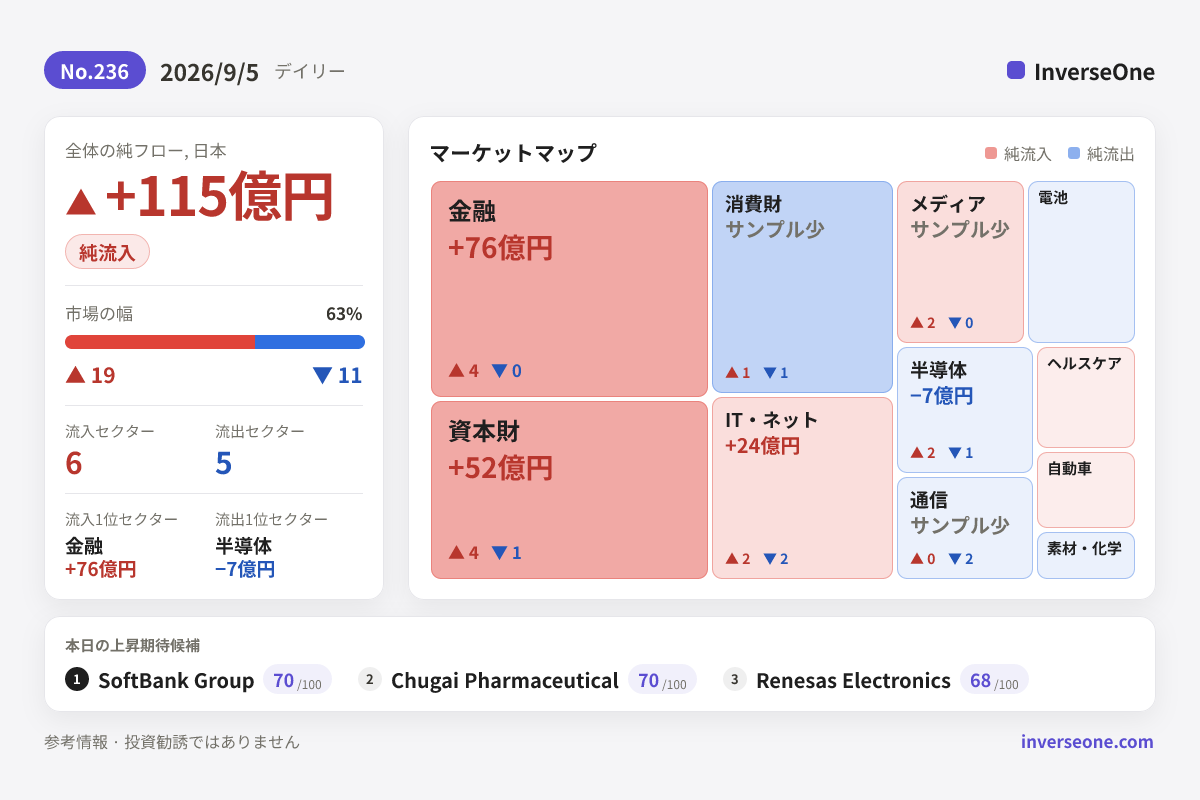Screen dimensions: 1200x800
Task: Select the ヘルスケア treemap tile
Action: tap(1086, 397)
